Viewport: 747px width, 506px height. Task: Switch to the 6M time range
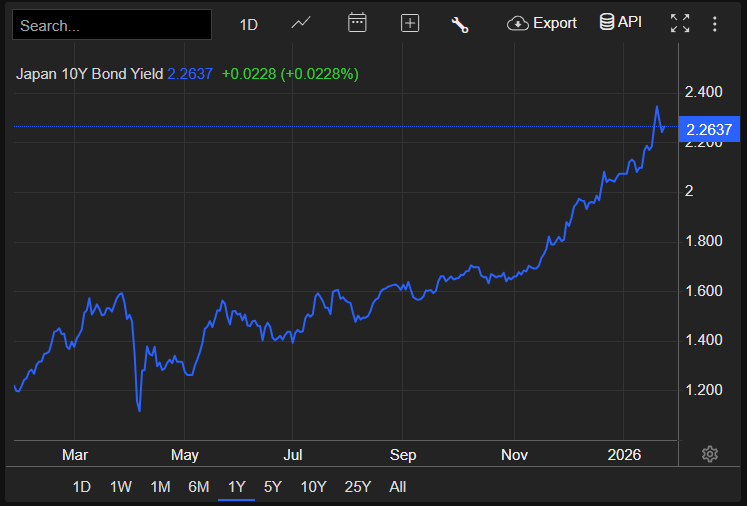(x=198, y=487)
